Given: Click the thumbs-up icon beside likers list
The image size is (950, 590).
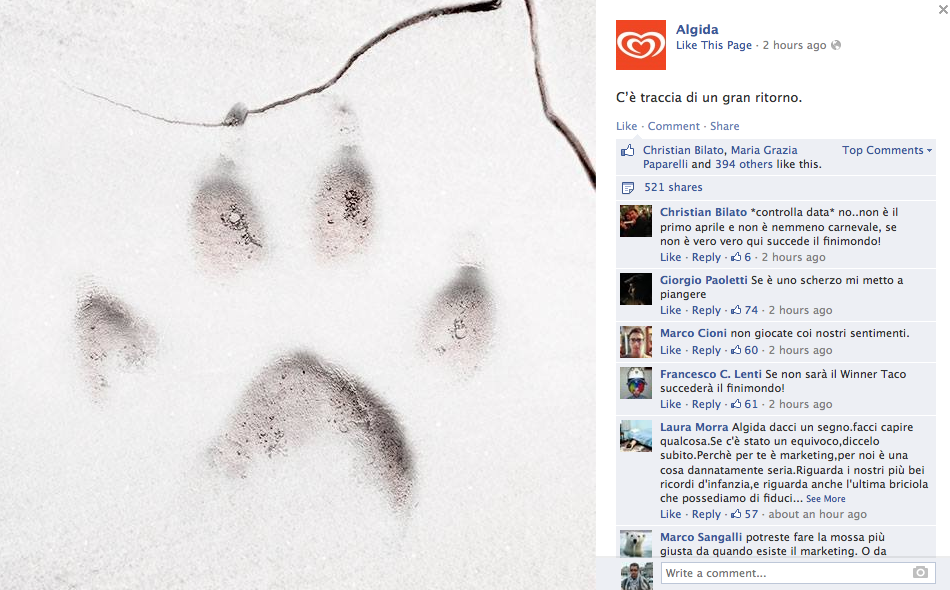Looking at the screenshot, I should (x=628, y=150).
